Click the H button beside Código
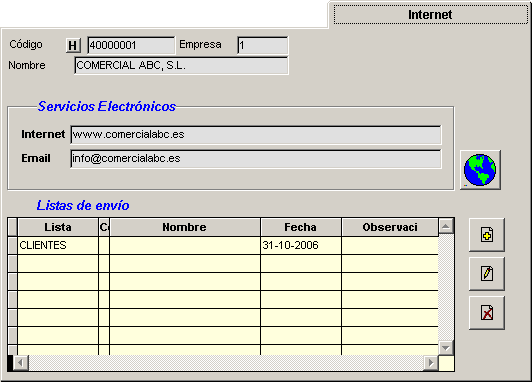Viewport: 532px width, 382px height. 73,45
